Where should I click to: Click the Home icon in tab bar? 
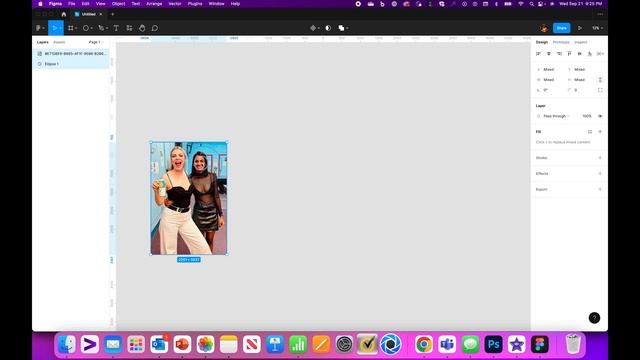(x=64, y=14)
